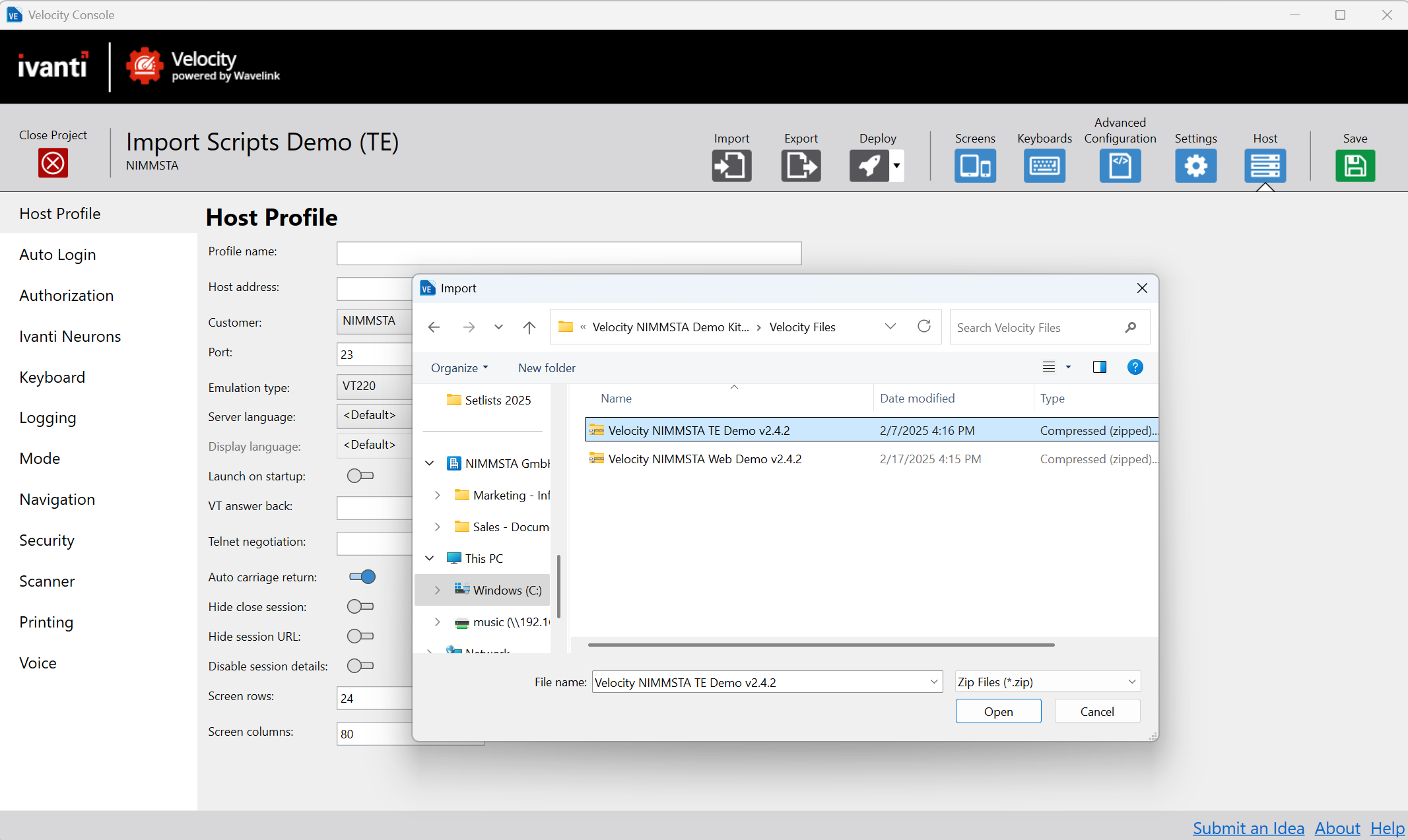Select the Auto Login sidebar tab
This screenshot has width=1408, height=840.
point(99,255)
